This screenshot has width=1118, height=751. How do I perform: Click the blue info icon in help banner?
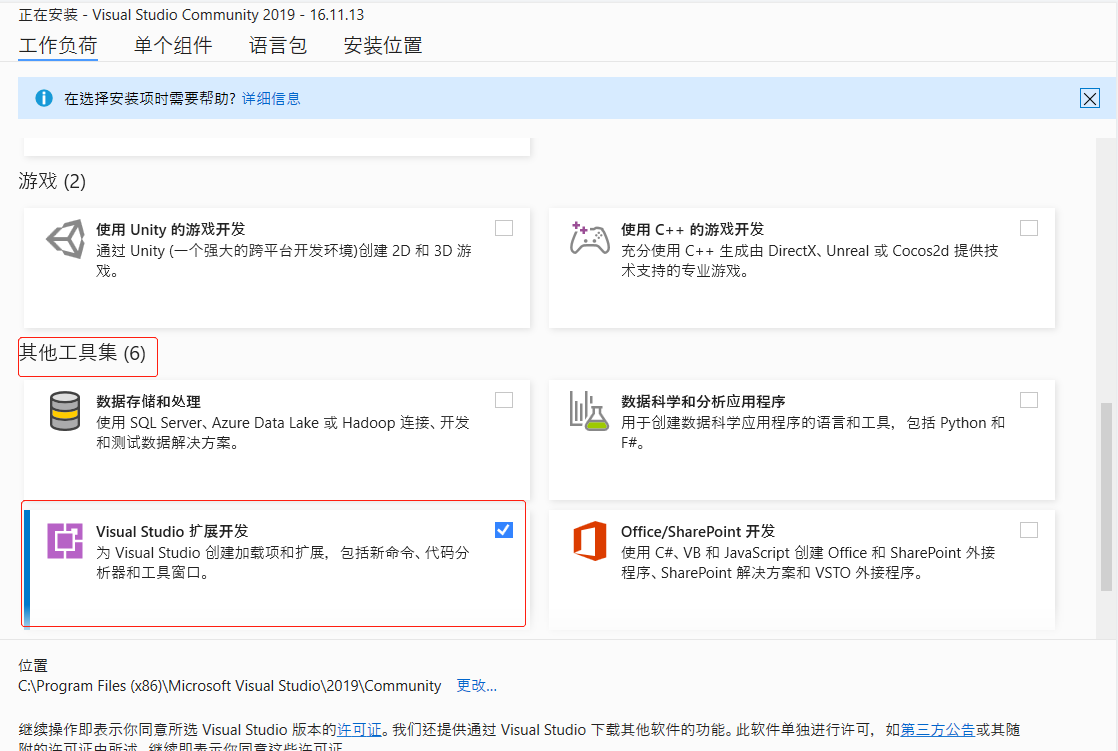(44, 98)
